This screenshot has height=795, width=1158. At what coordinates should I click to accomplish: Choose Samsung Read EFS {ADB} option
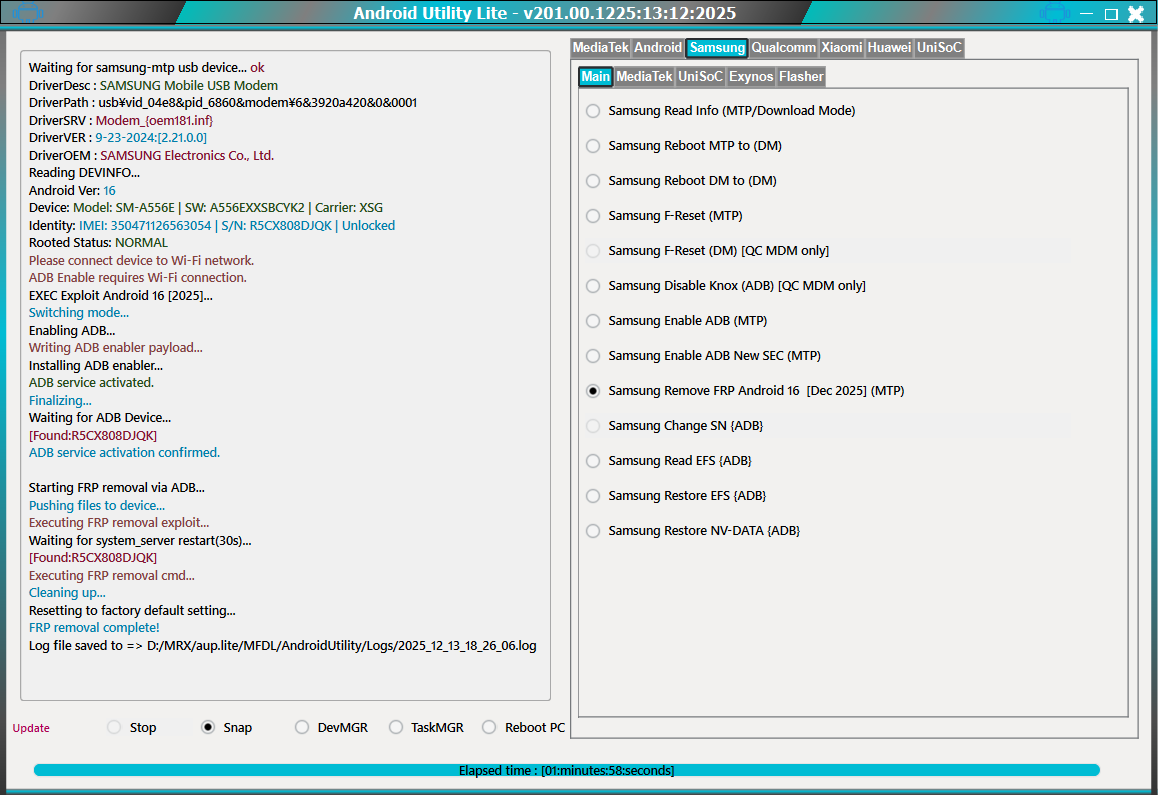[593, 461]
